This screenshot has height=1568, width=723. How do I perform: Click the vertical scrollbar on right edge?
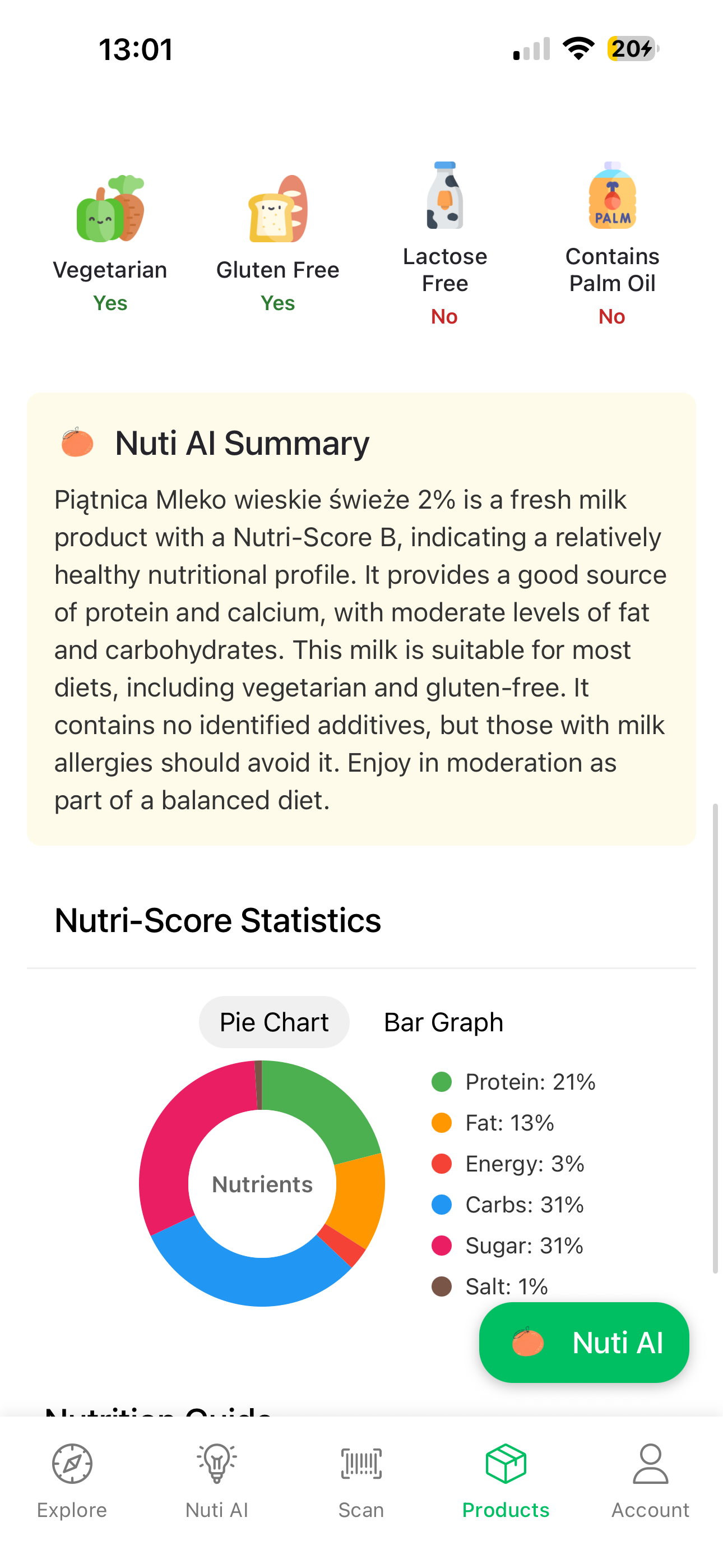[x=715, y=1038]
